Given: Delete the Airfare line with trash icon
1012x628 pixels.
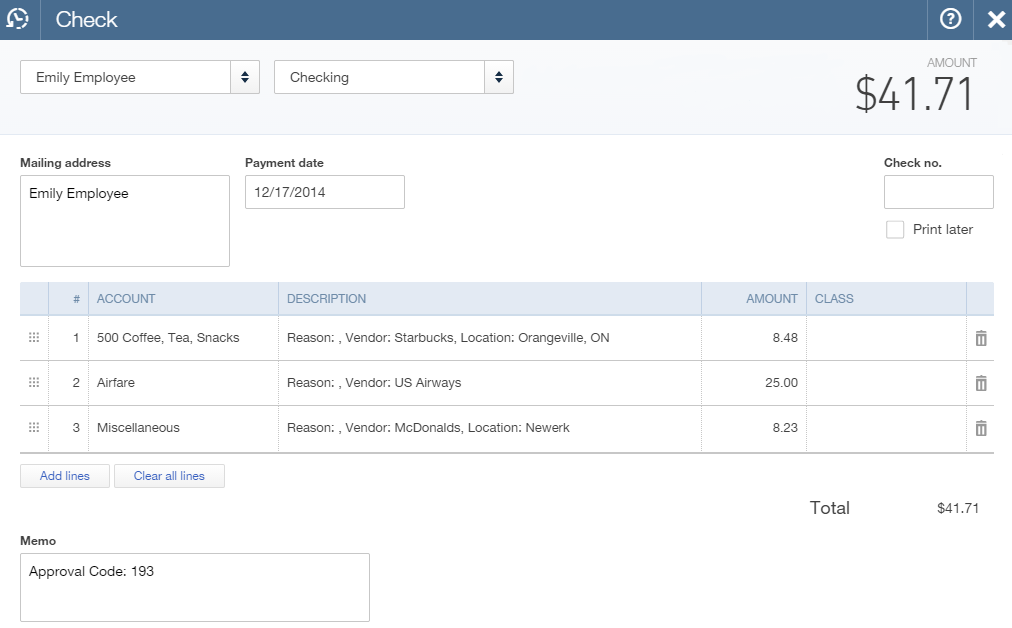Looking at the screenshot, I should coord(980,383).
